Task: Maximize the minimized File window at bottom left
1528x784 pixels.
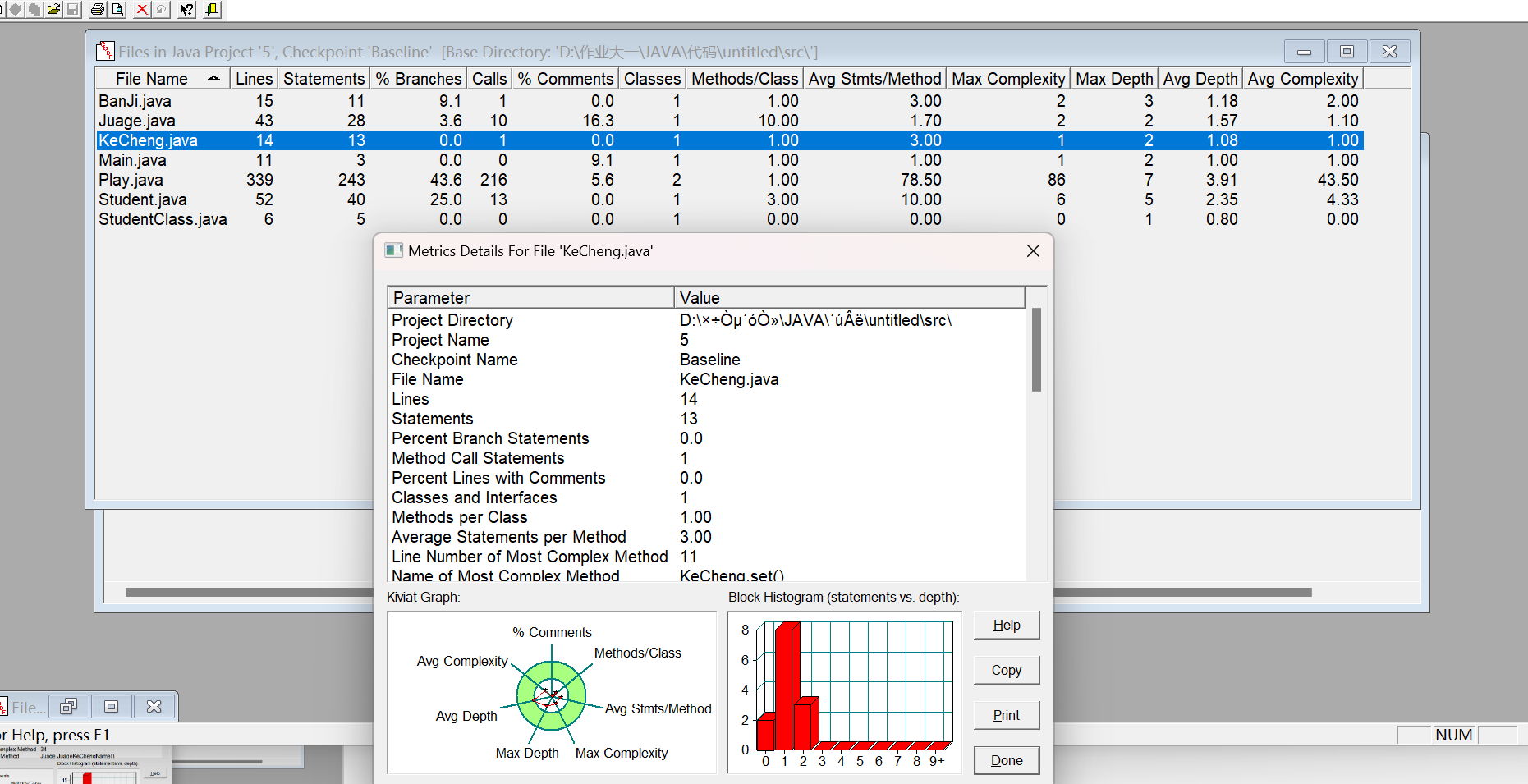Action: coord(112,706)
